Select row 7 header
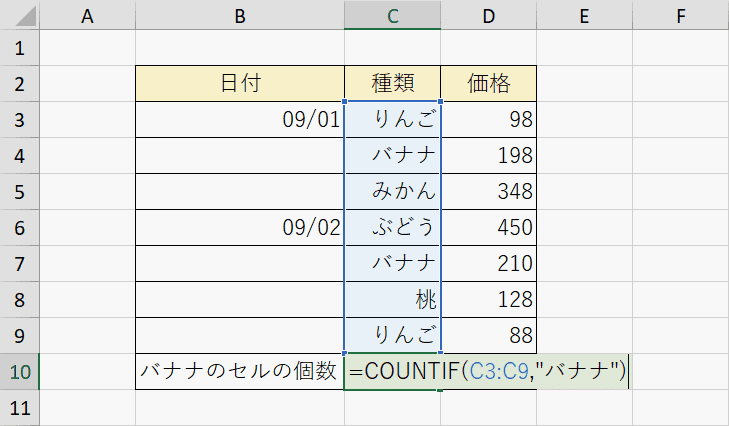 point(20,263)
